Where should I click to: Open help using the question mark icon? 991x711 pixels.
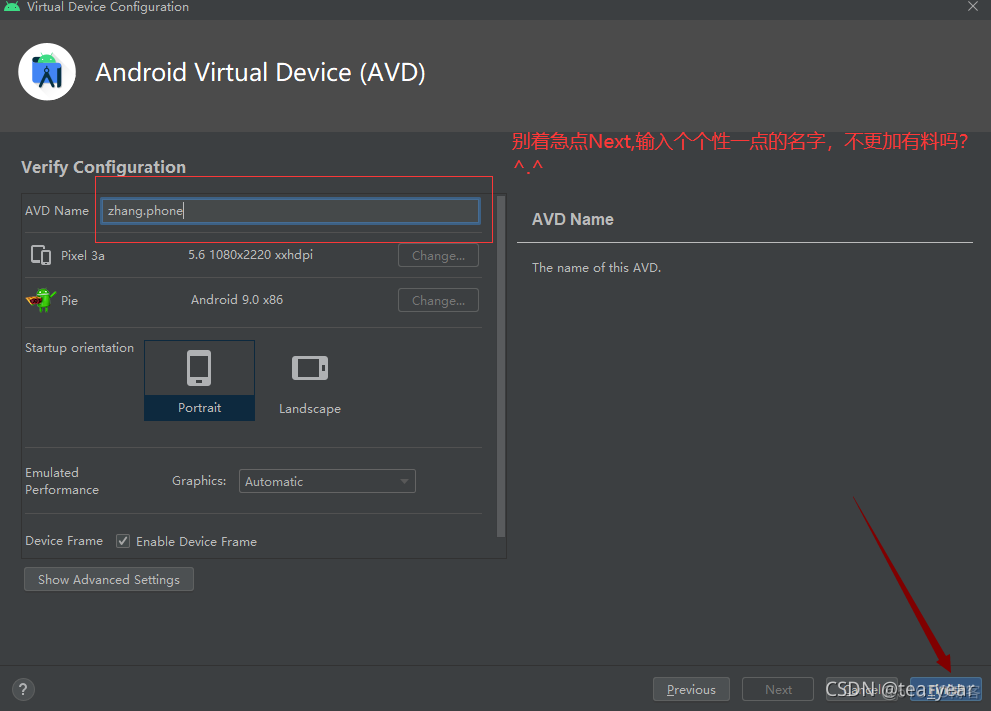(22, 689)
